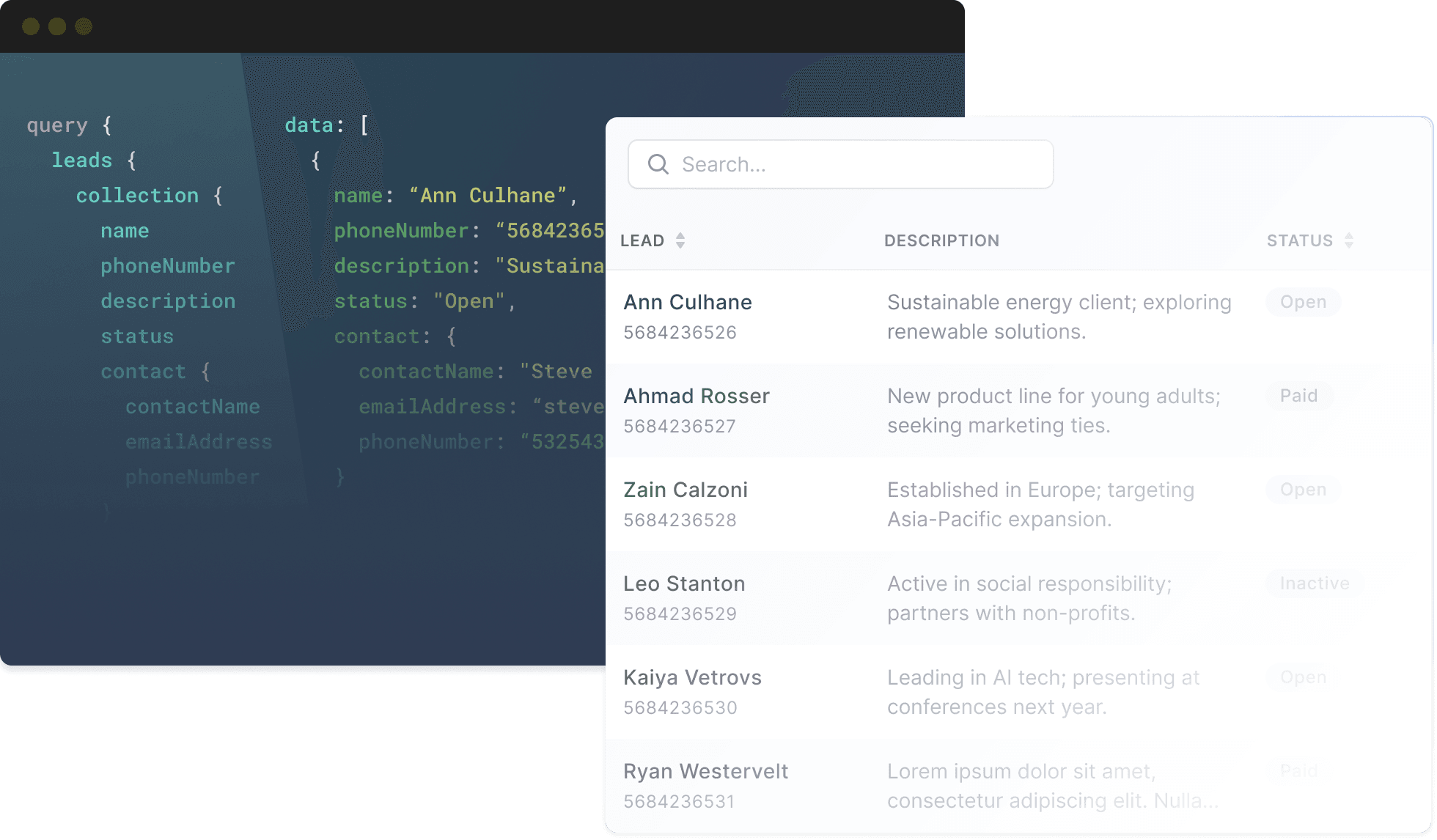This screenshot has width=1437, height=840.
Task: Collapse the contact block in the query code
Action: coord(144,372)
